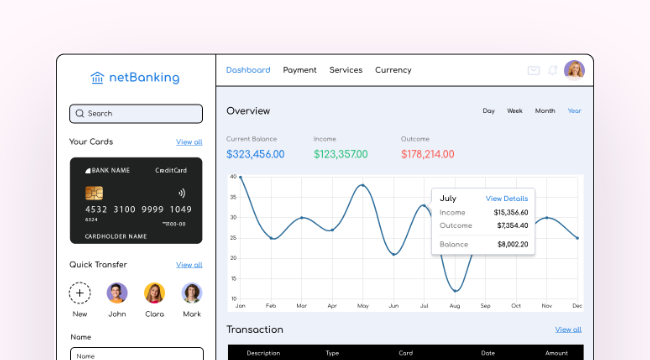Select Clara's avatar for quick transfer

click(154, 293)
